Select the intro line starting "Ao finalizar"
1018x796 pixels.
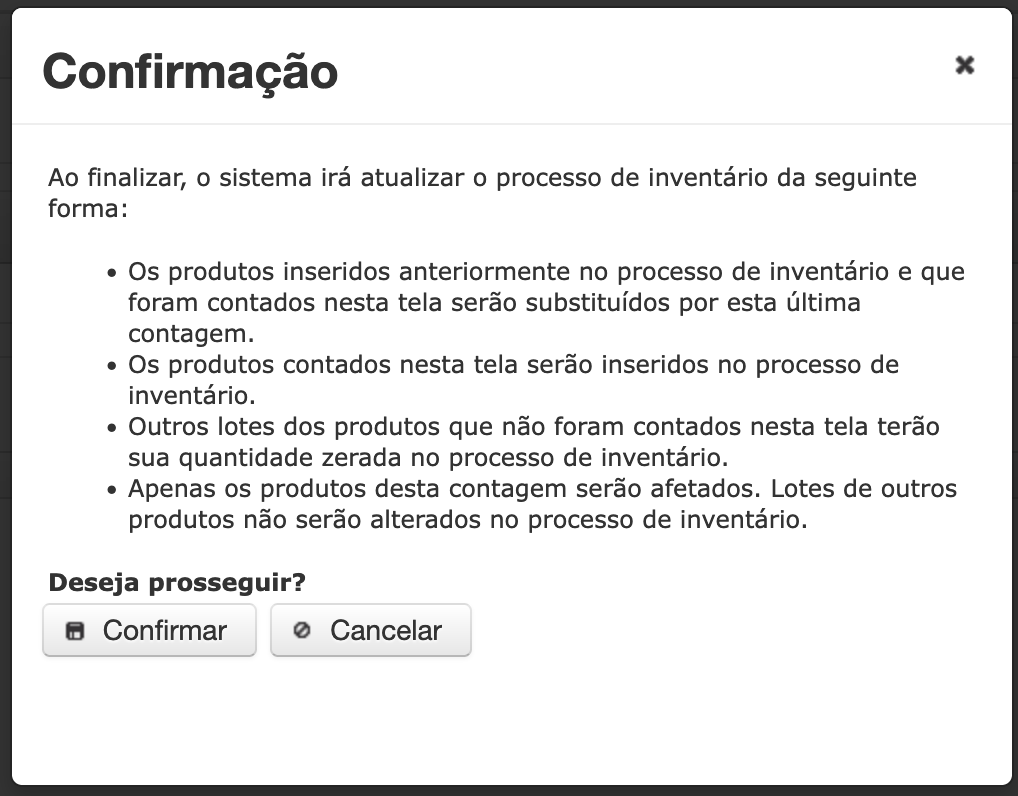(482, 177)
